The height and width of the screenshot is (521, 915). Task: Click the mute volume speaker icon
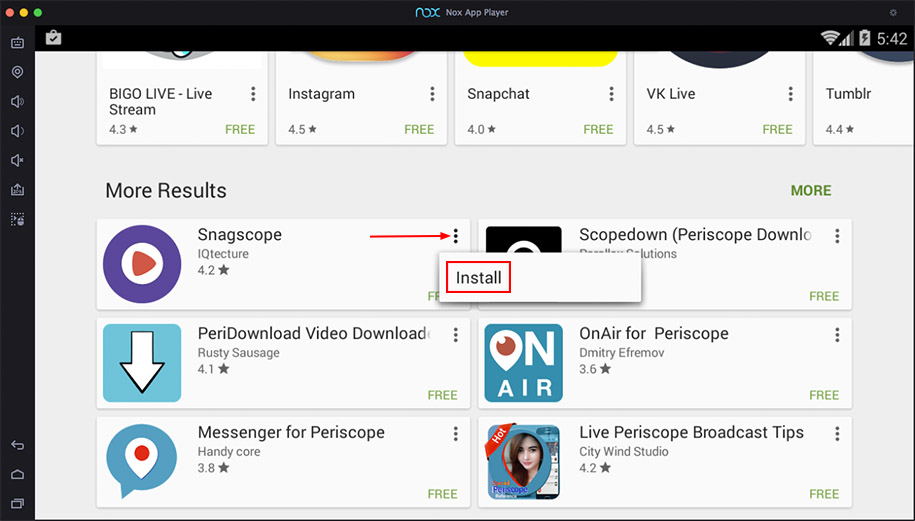pyautogui.click(x=17, y=160)
